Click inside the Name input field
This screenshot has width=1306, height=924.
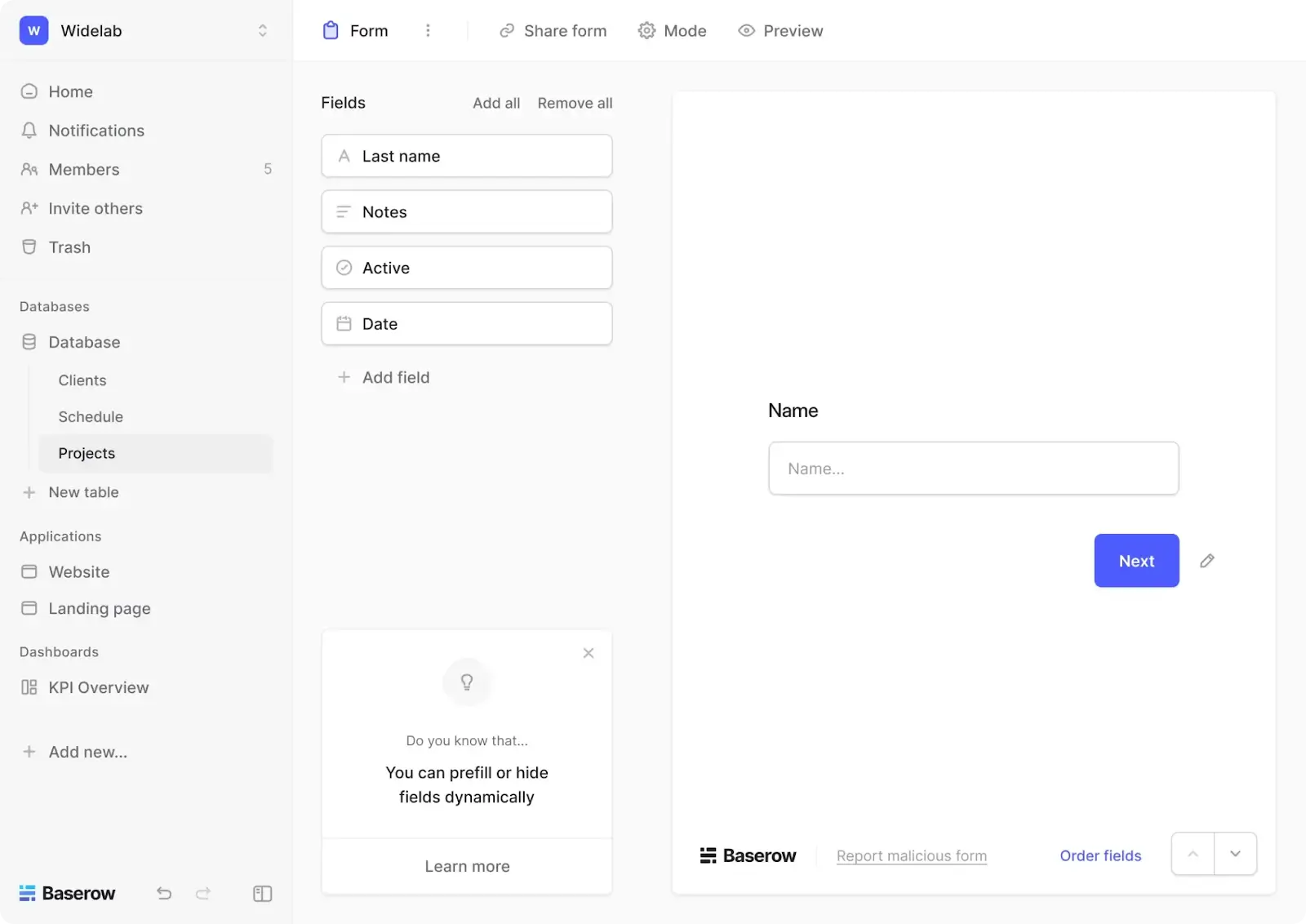click(x=973, y=469)
